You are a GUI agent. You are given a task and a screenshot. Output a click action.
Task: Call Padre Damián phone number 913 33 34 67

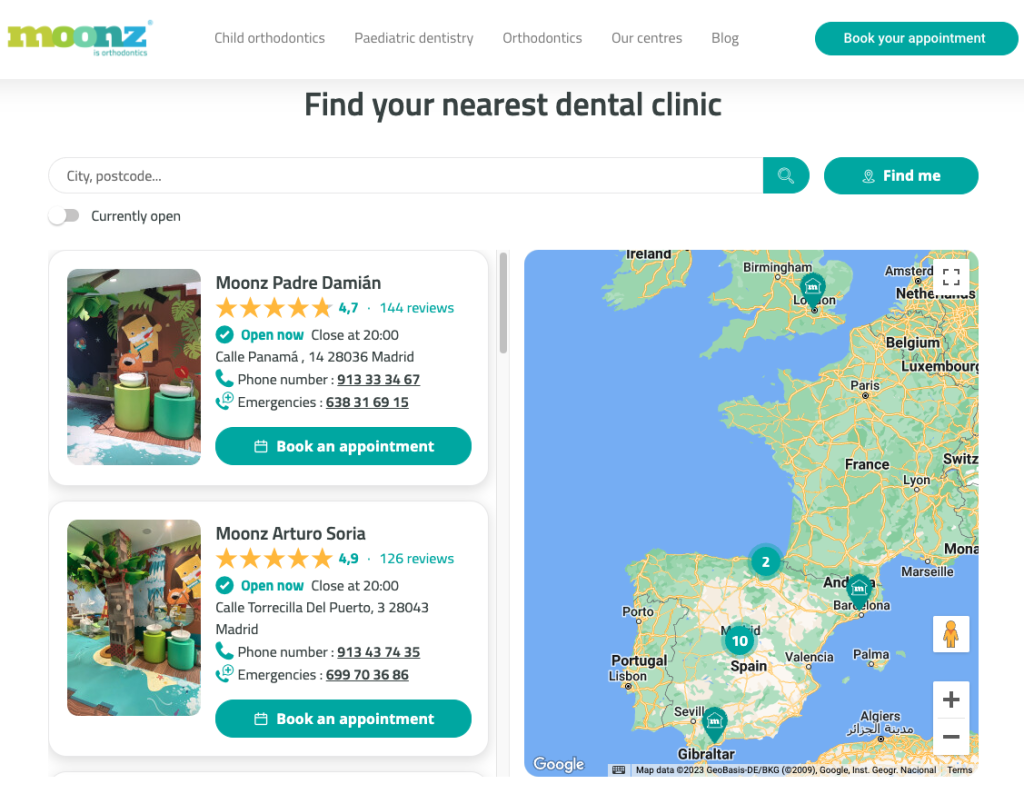click(379, 379)
